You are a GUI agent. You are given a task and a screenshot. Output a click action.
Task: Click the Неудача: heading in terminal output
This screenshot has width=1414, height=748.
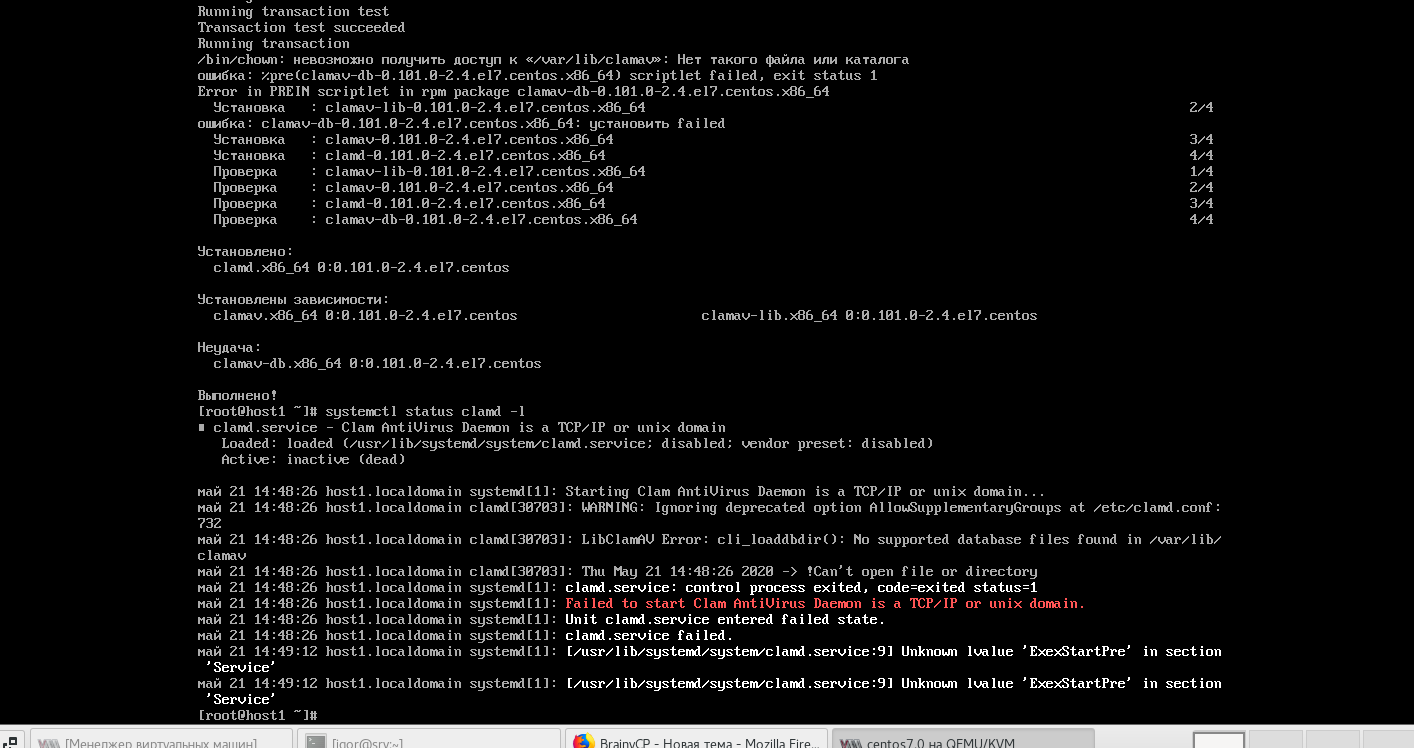coord(229,347)
